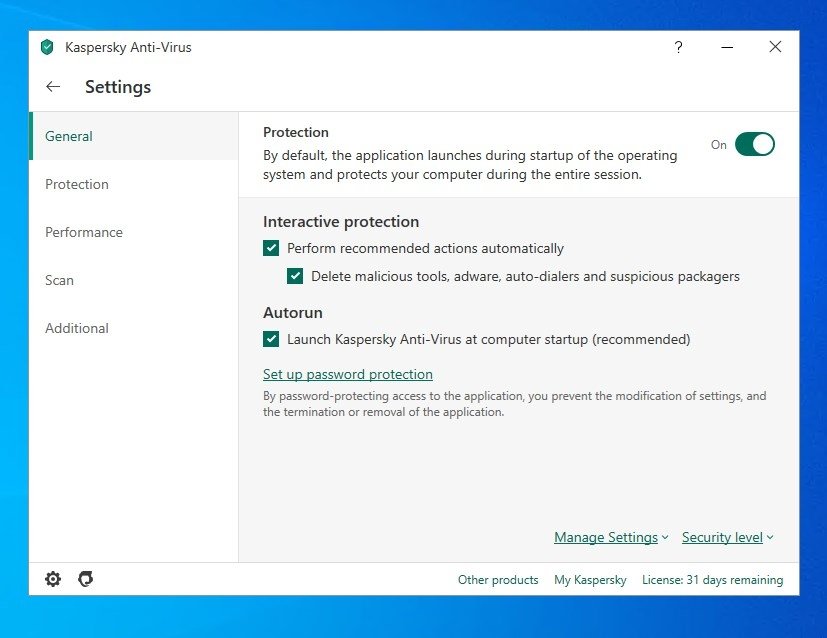Click the Autorun heading text
The height and width of the screenshot is (638, 827).
pos(293,313)
